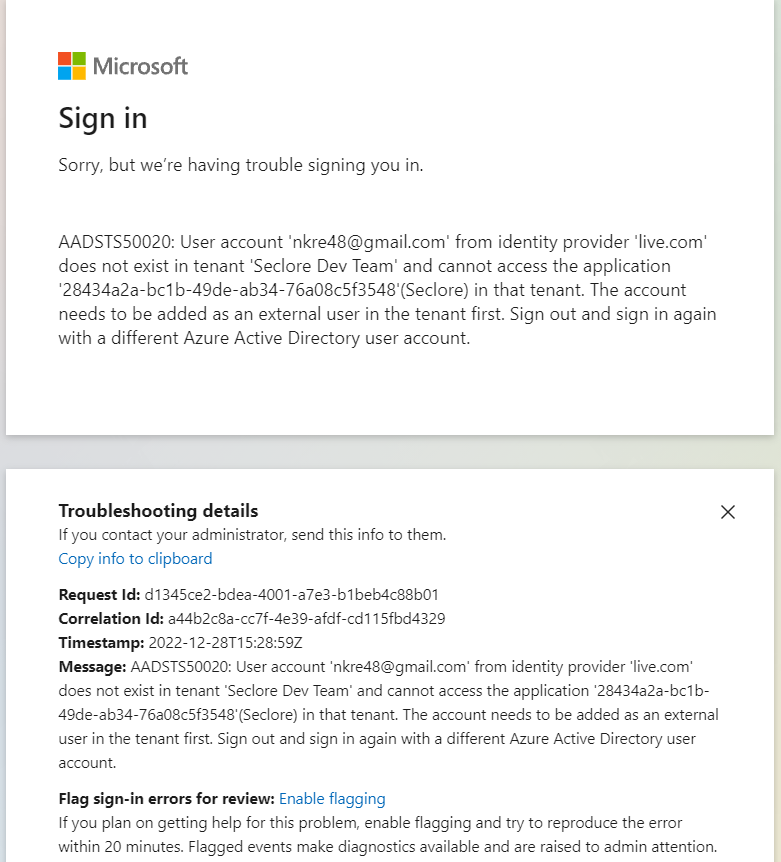Click the blue square in the Microsoft logo
781x862 pixels.
point(63,71)
